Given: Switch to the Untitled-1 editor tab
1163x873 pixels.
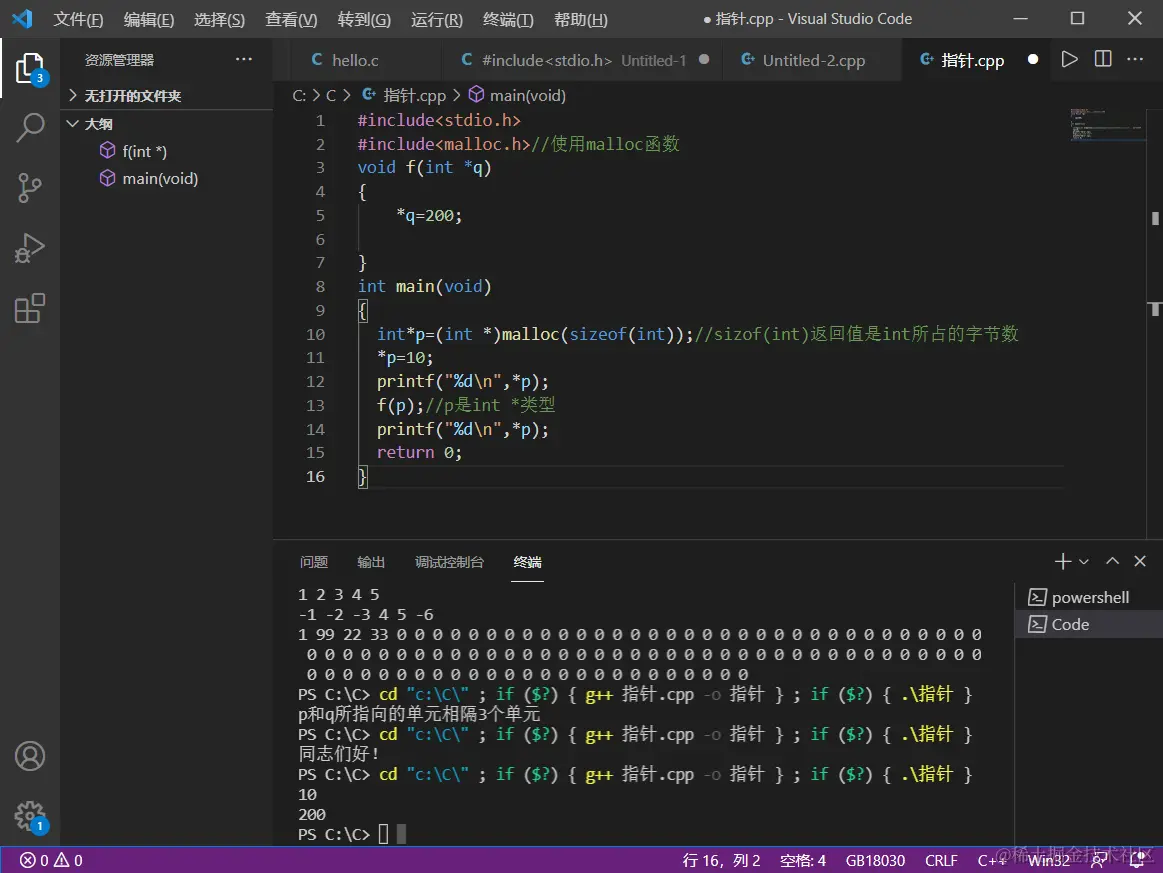Looking at the screenshot, I should pyautogui.click(x=583, y=60).
